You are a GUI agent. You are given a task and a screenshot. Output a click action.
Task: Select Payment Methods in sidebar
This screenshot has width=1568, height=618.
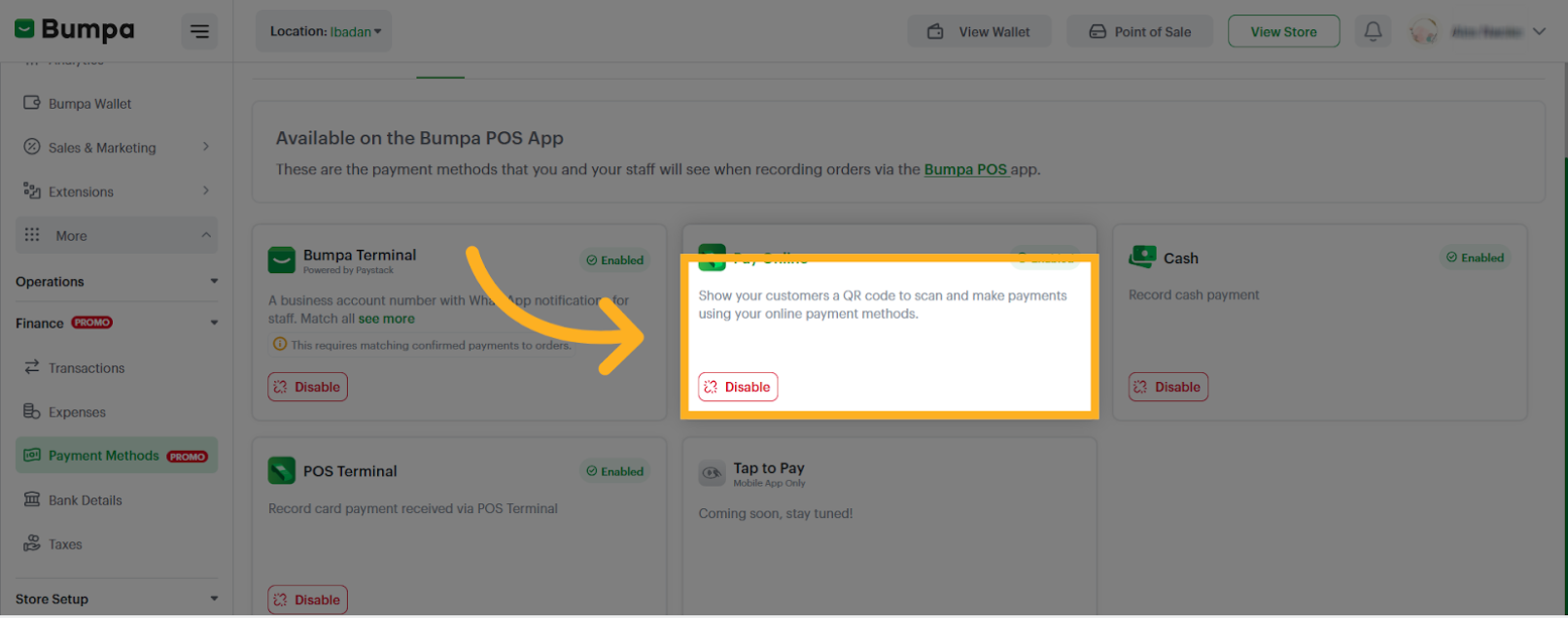(x=117, y=456)
